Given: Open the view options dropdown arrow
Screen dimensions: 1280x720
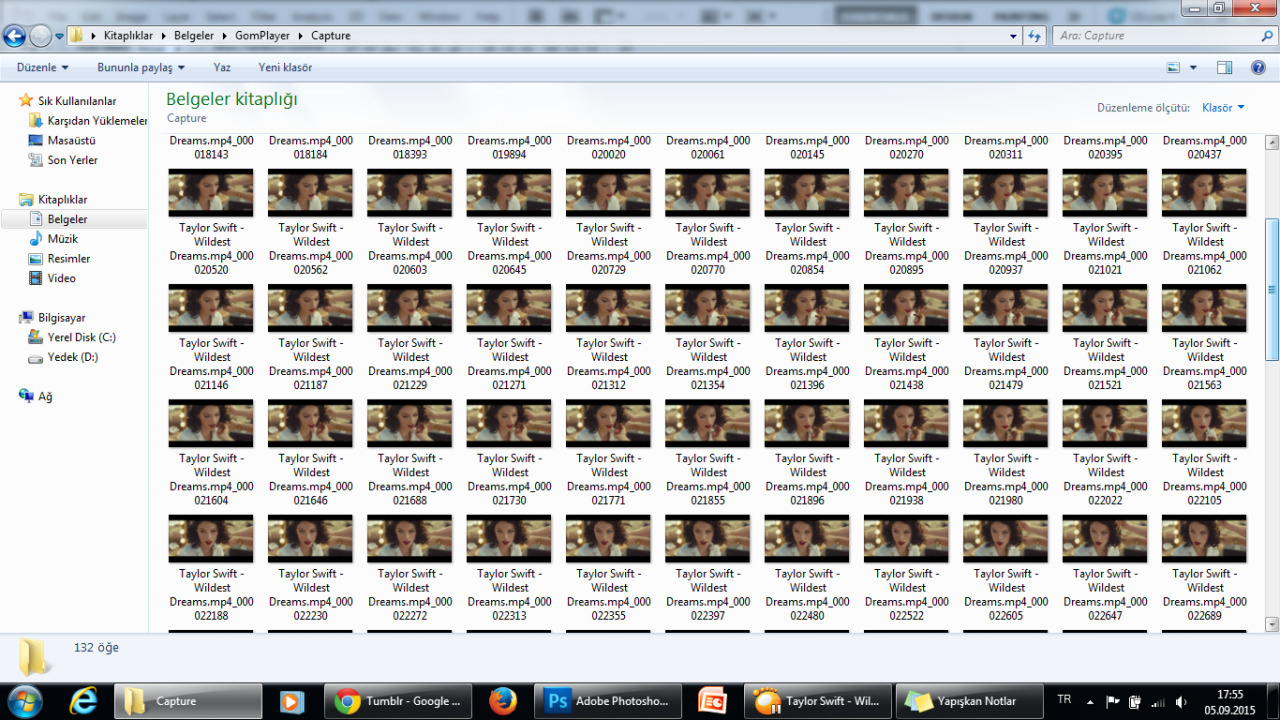Looking at the screenshot, I should (1193, 68).
